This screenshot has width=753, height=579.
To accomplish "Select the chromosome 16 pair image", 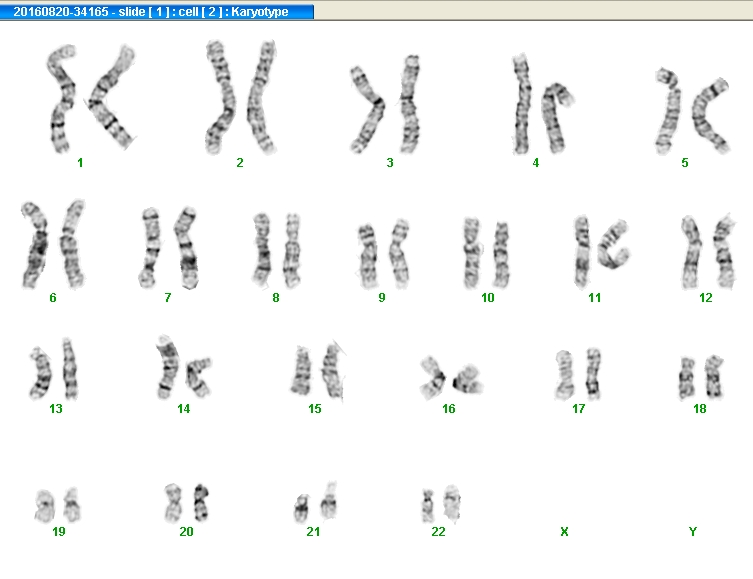I will coord(451,377).
